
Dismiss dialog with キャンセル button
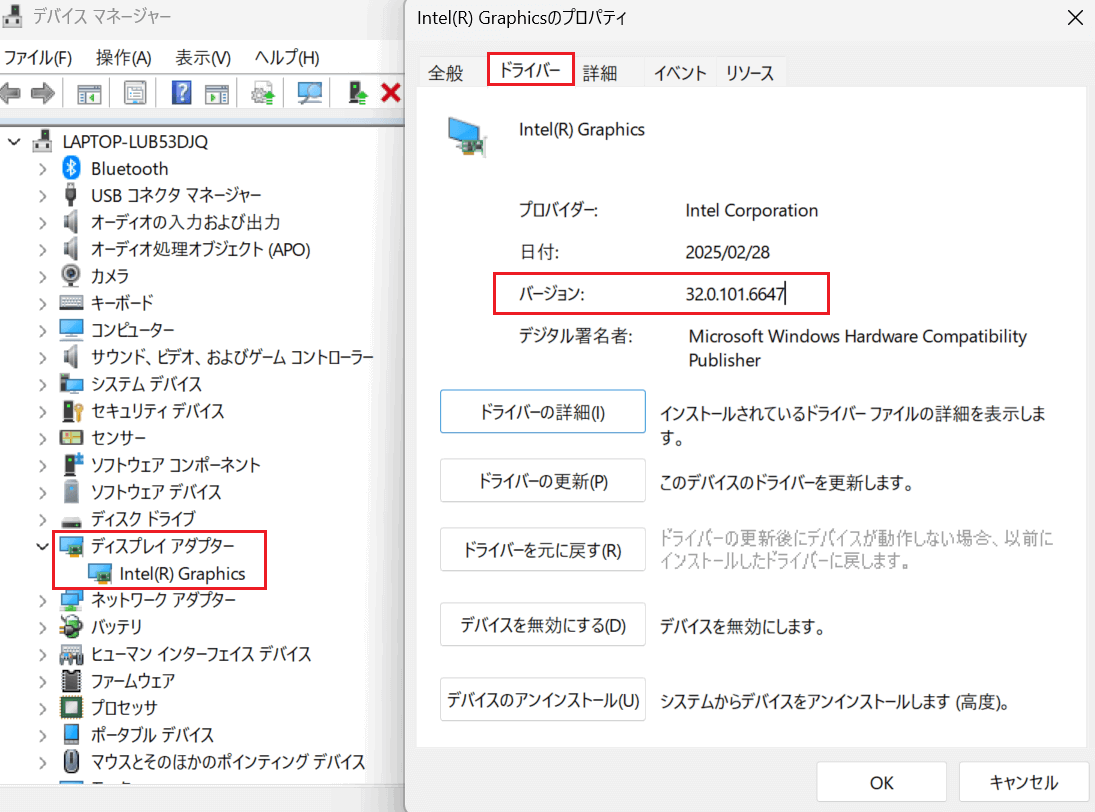[1024, 783]
